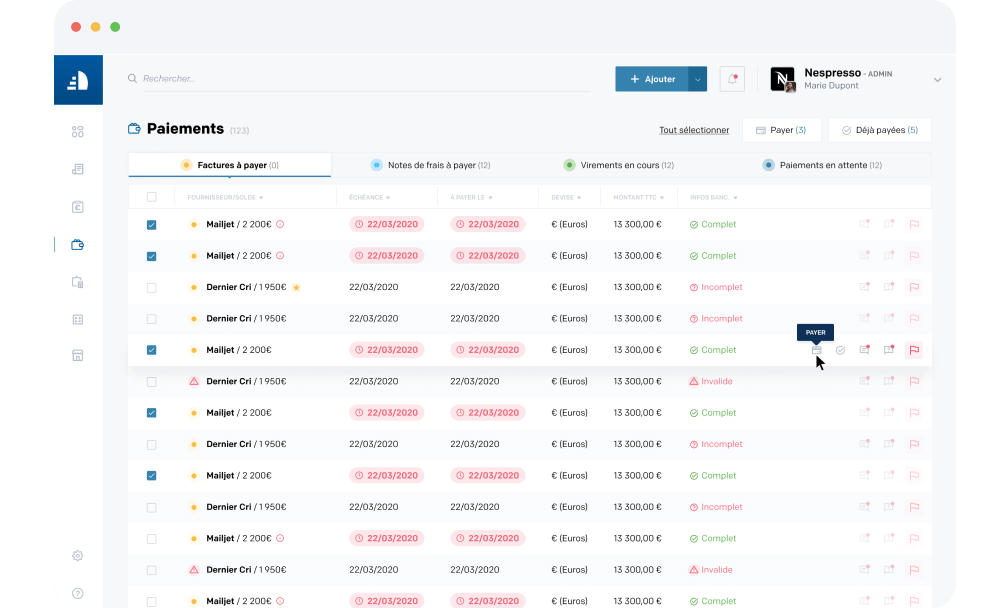
Task: Switch to the Virements en cours tab
Action: click(618, 165)
